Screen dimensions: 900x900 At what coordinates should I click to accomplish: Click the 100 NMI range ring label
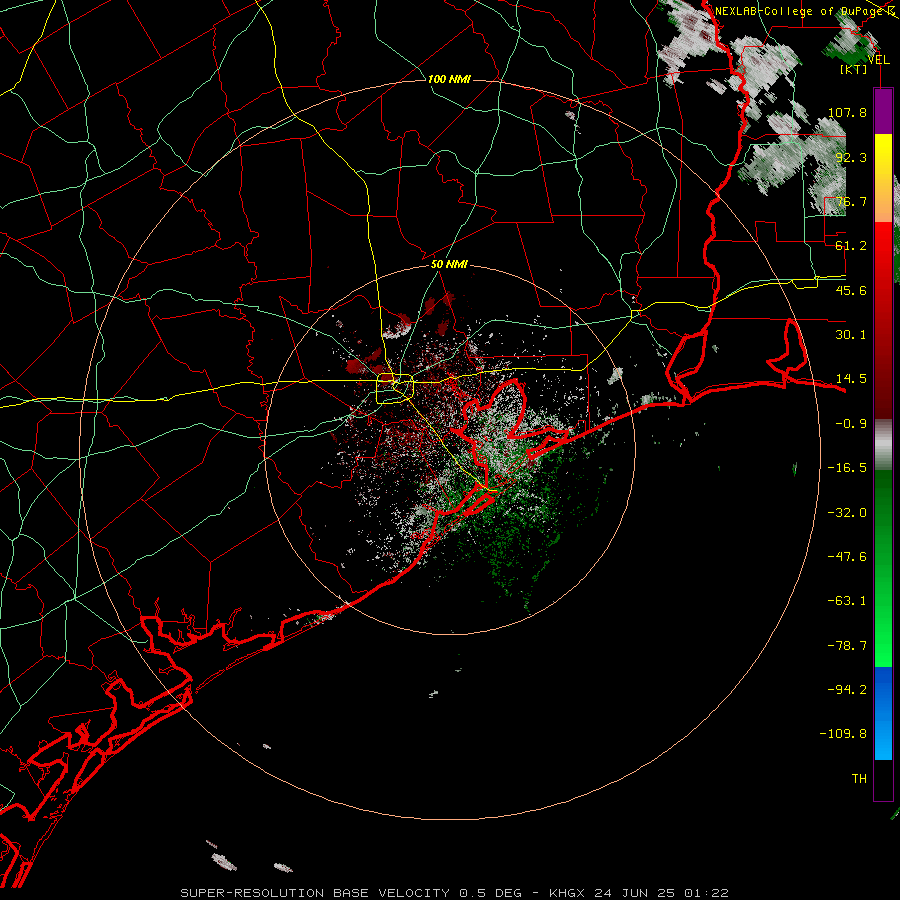[449, 79]
